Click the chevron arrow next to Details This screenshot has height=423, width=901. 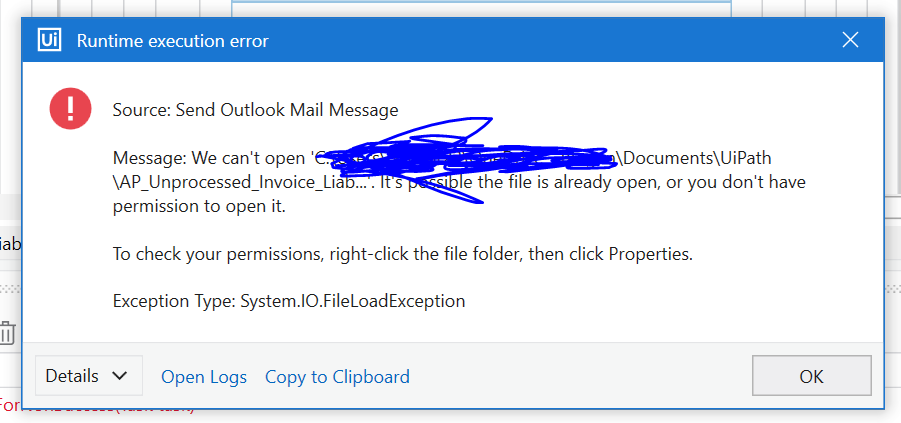pos(120,376)
